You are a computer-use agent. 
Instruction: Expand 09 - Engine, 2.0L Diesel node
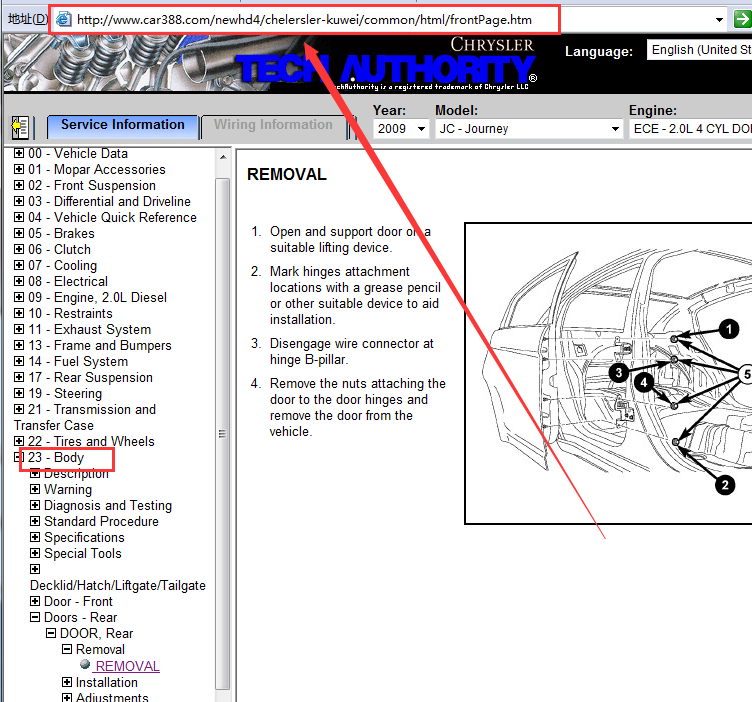click(19, 297)
